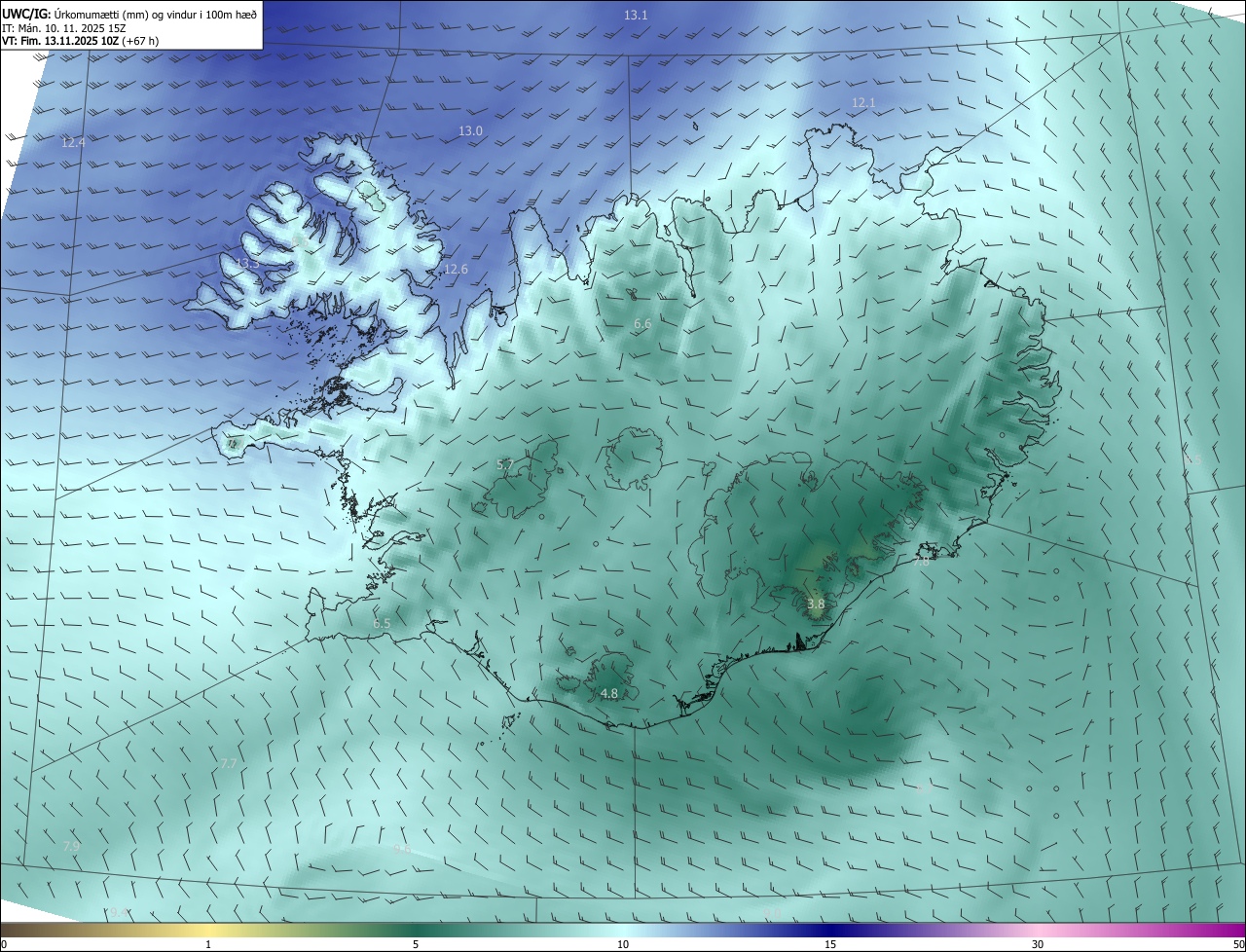Click the 7.9 value label over the ocean

coord(71,846)
